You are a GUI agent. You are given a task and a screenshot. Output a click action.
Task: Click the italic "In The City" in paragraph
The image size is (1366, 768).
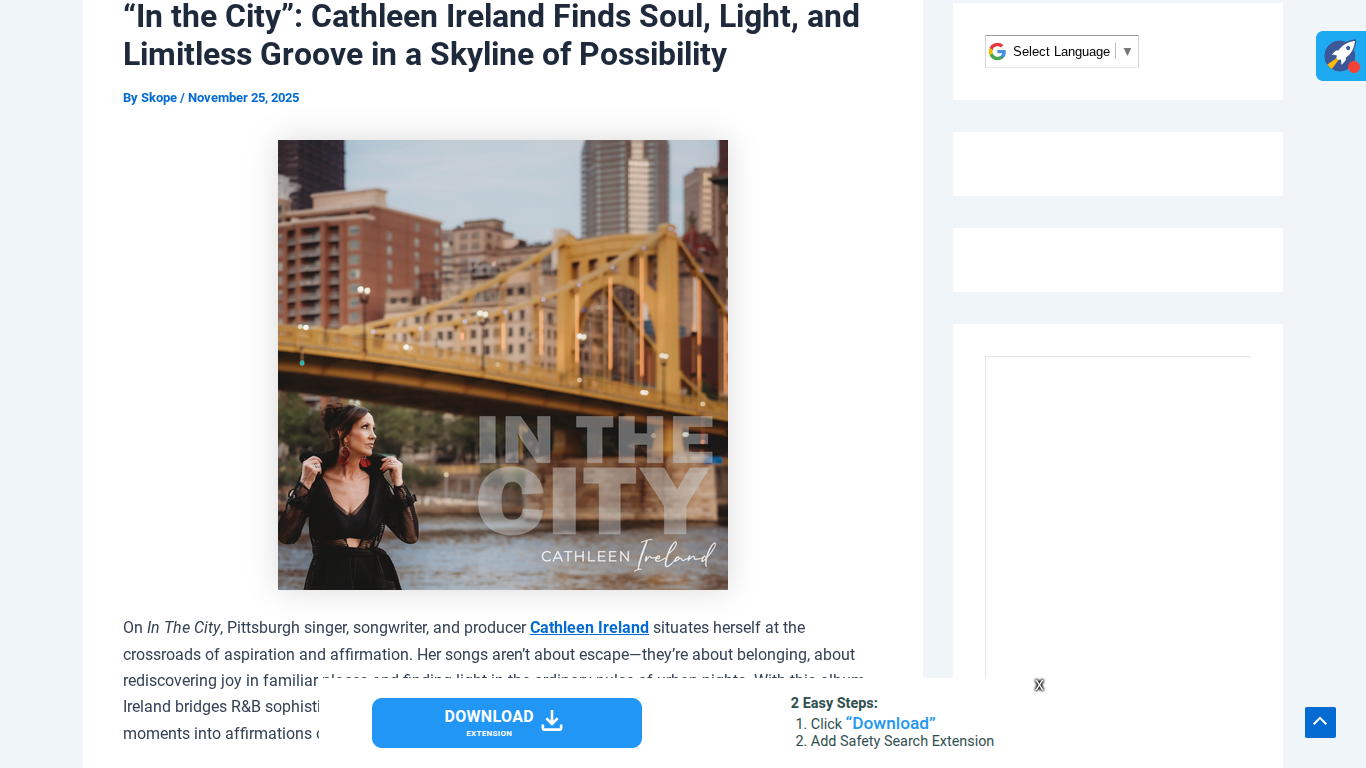(183, 628)
